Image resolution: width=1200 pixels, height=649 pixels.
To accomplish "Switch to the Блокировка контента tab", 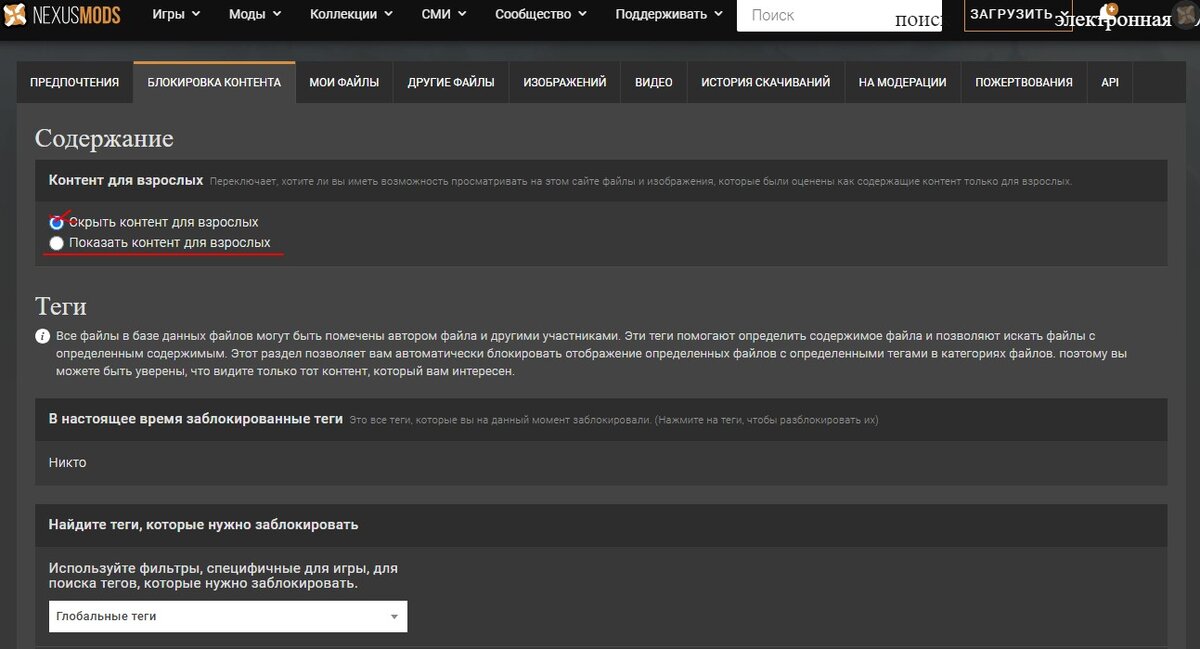I will (214, 83).
